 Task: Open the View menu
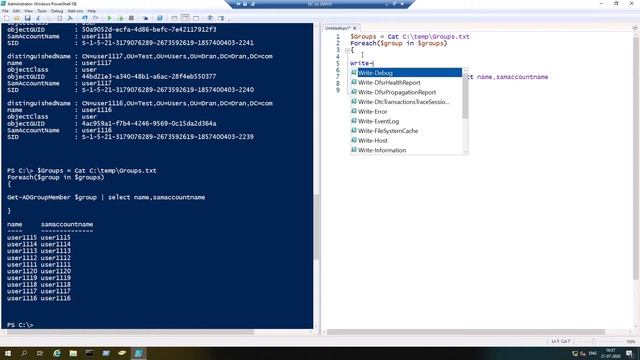29,11
